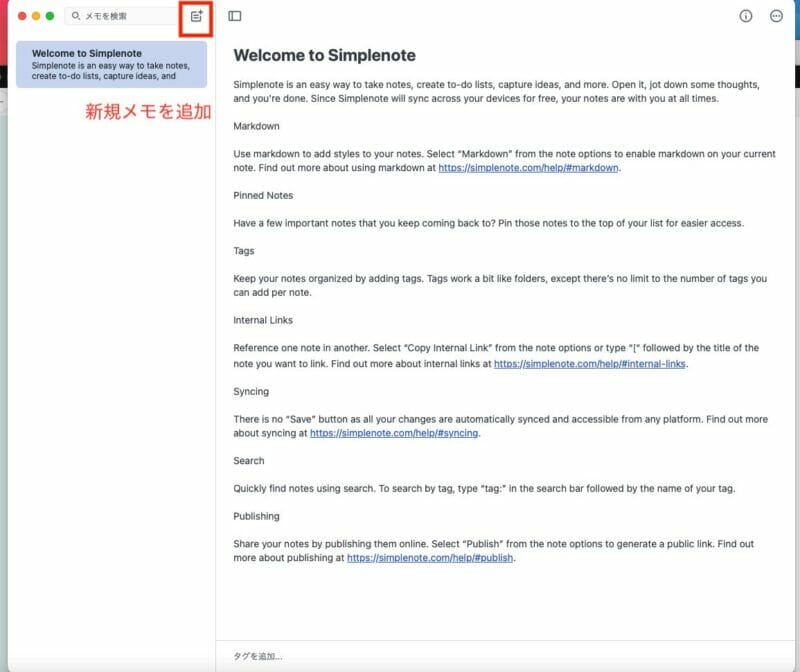This screenshot has height=672, width=800.
Task: Minimize the window using the yellow button
Action: [x=36, y=16]
